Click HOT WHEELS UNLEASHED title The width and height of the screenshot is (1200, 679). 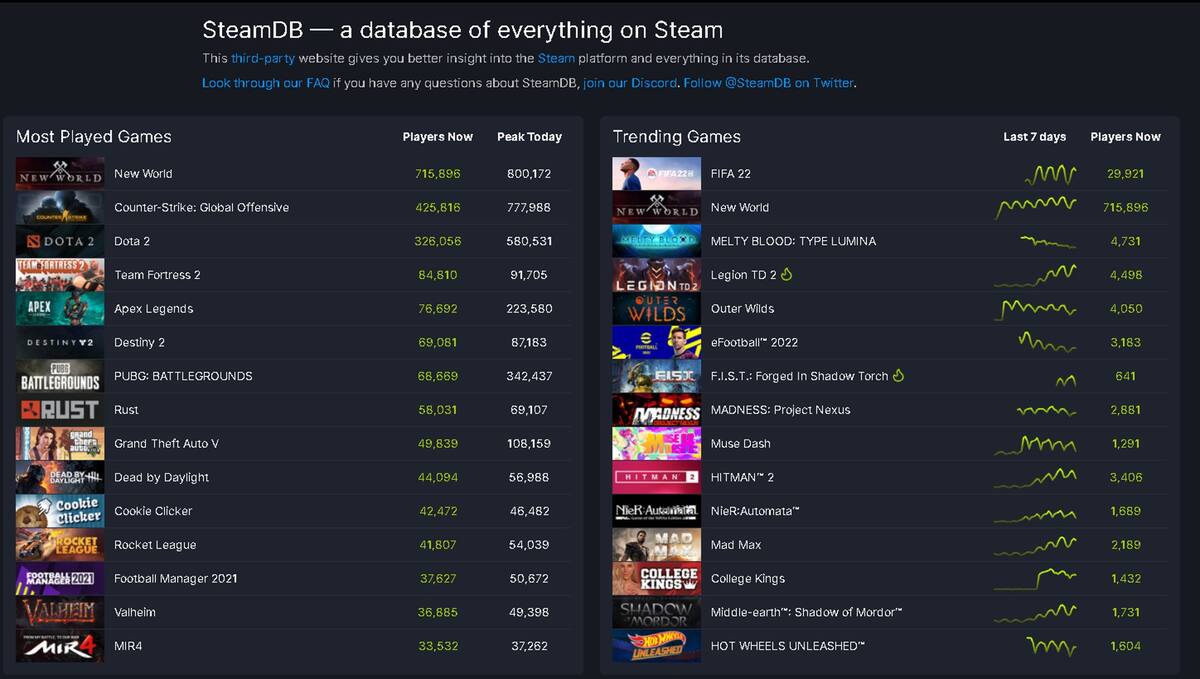coord(788,646)
